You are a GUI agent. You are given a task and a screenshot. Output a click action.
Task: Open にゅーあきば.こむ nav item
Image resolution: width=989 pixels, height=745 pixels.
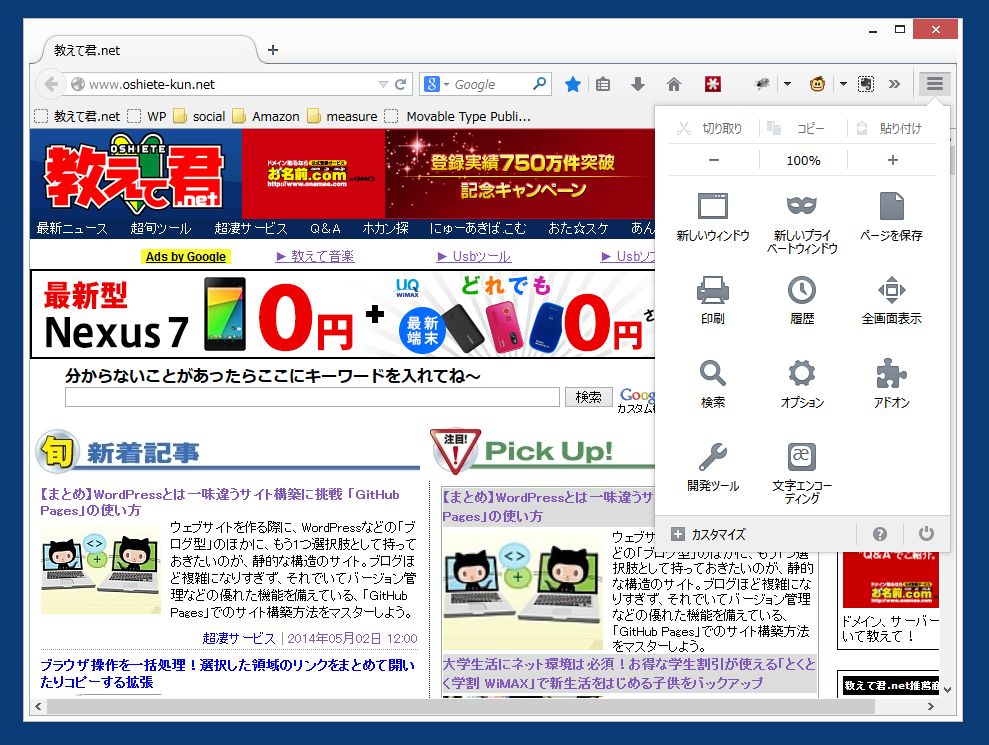click(x=477, y=228)
